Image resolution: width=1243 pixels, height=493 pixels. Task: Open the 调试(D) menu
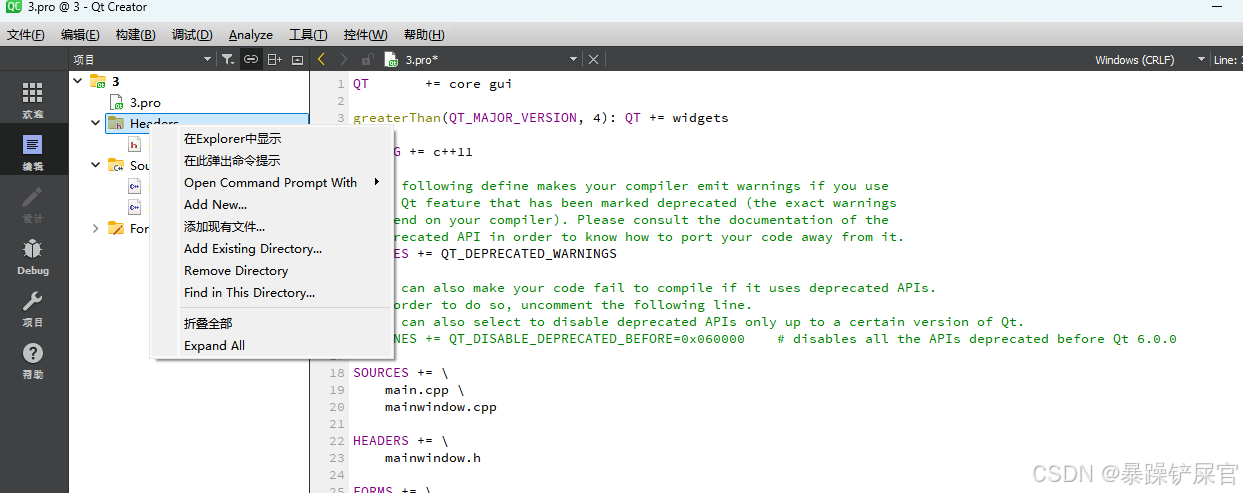(192, 35)
